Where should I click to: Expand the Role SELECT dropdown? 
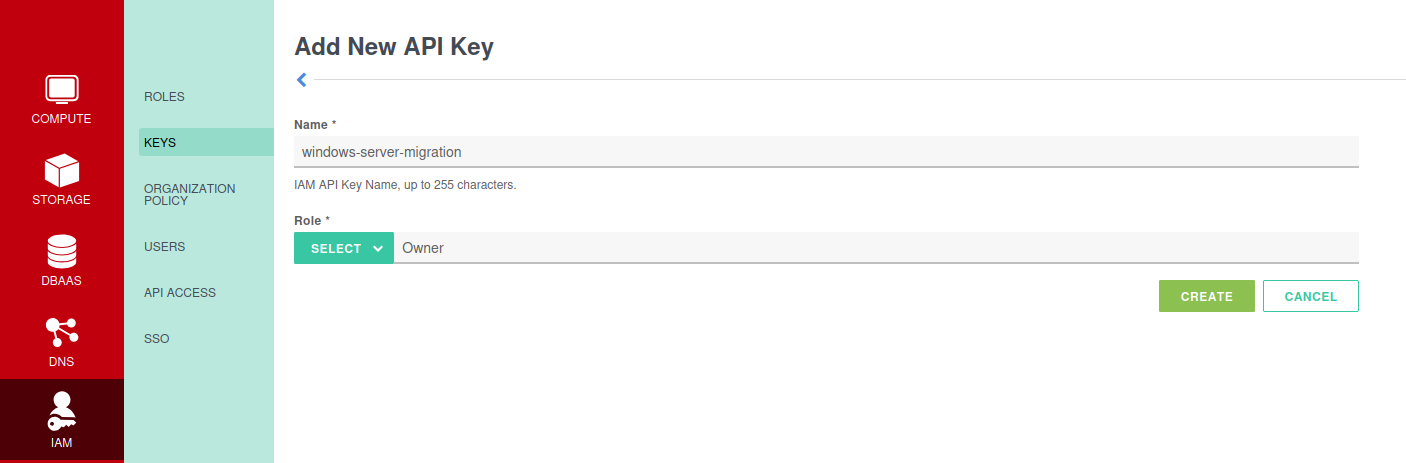click(343, 248)
